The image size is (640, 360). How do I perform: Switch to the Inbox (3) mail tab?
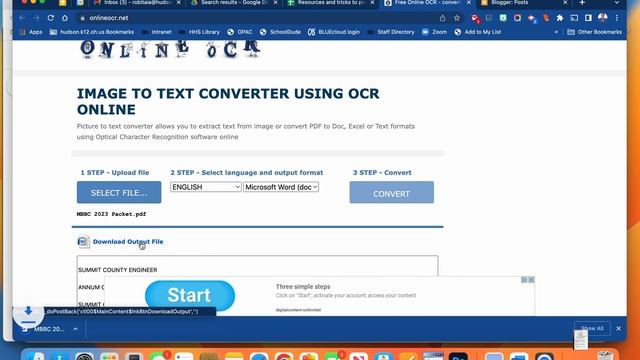click(137, 3)
